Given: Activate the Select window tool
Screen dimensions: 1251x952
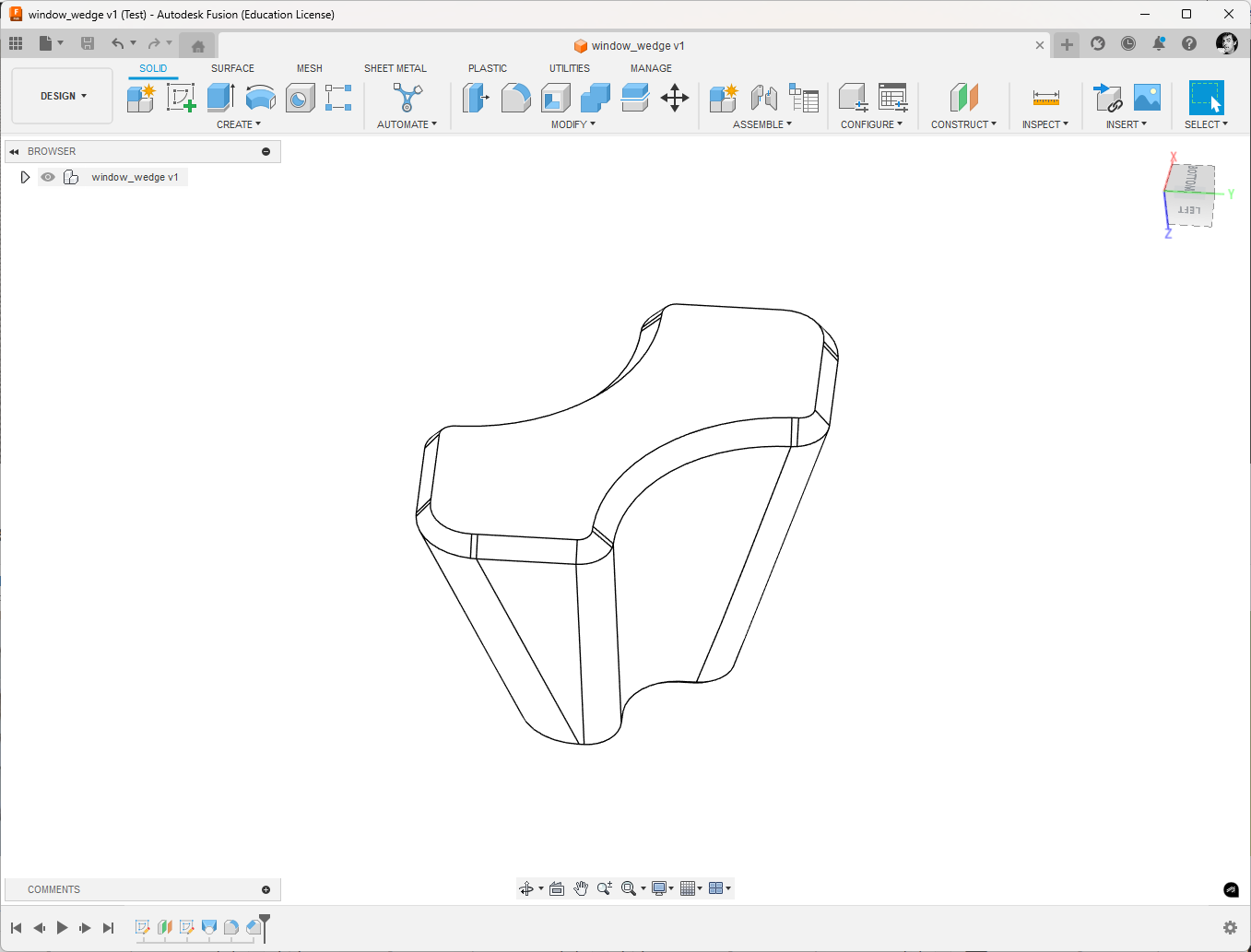Looking at the screenshot, I should tap(1206, 98).
